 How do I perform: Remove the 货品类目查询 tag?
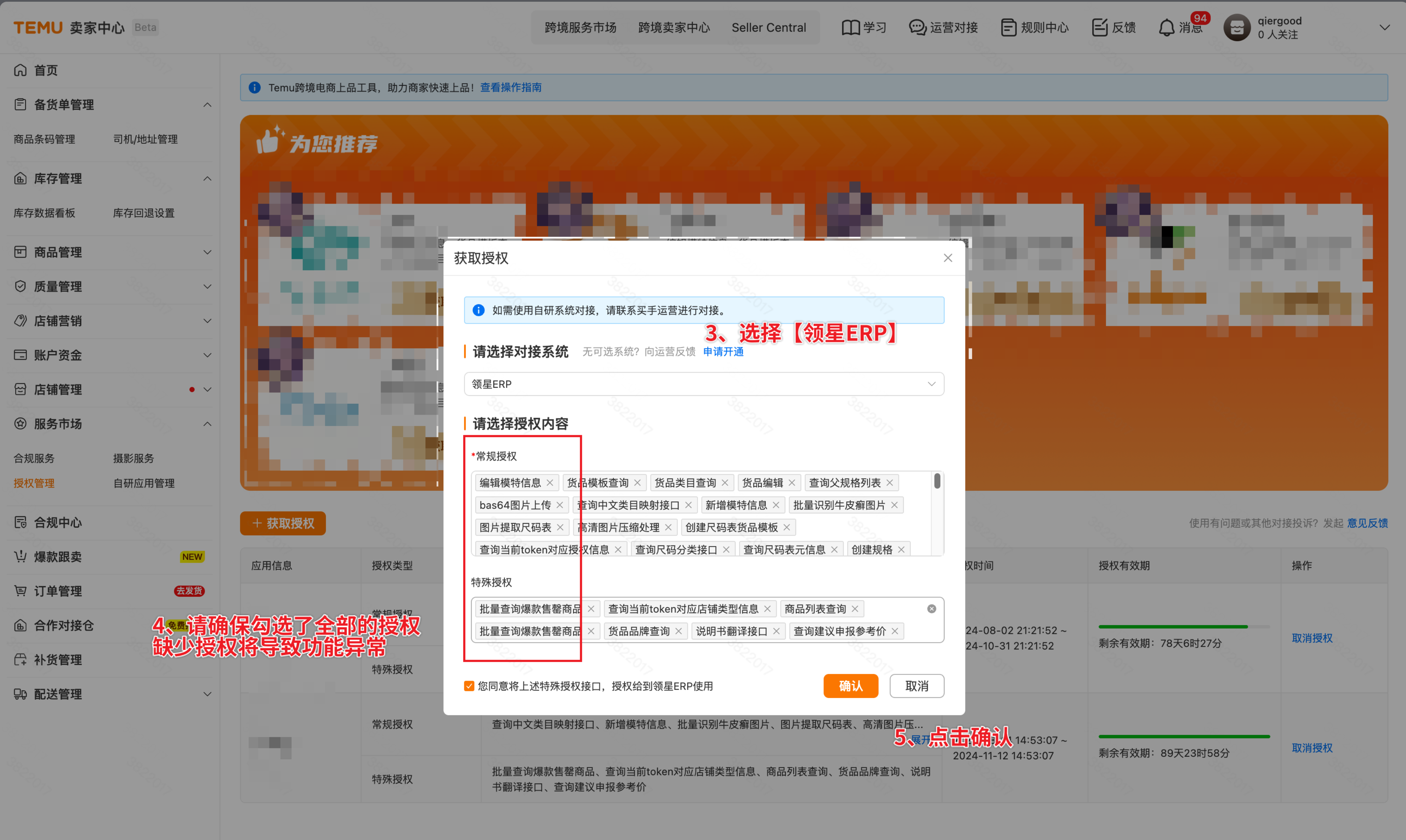725,483
